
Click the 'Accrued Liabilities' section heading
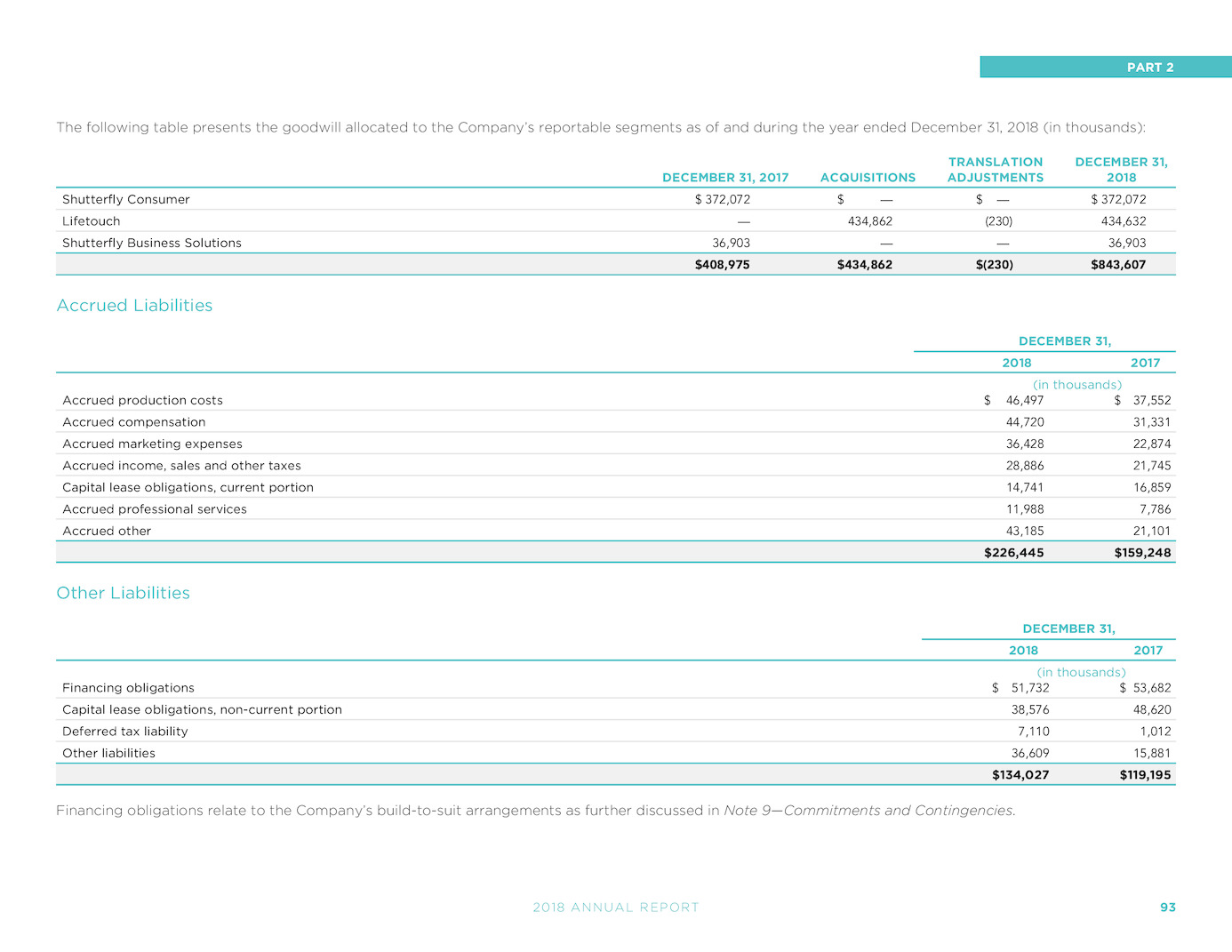click(x=134, y=305)
